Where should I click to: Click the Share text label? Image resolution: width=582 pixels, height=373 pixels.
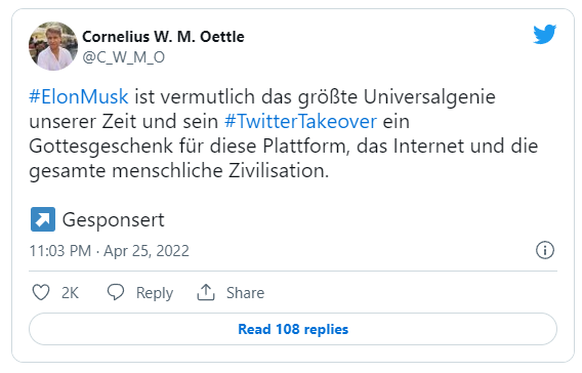coord(245,292)
